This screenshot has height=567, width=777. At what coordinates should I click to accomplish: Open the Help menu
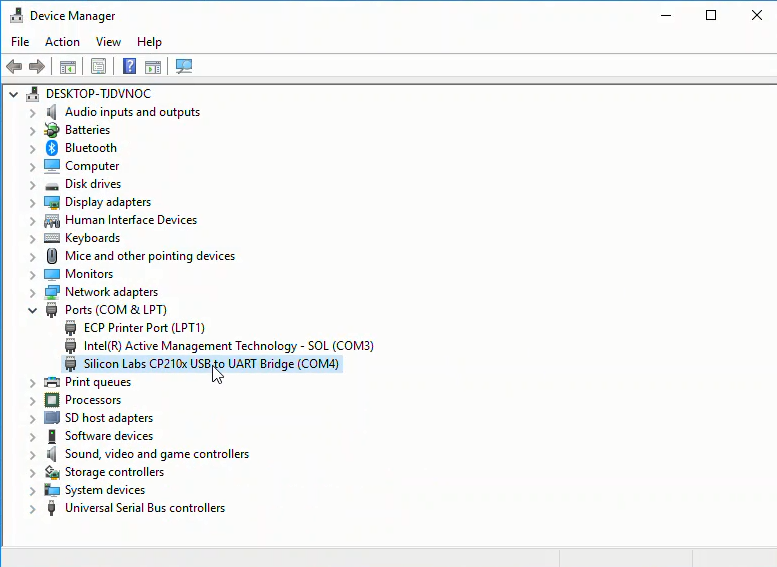pos(149,42)
